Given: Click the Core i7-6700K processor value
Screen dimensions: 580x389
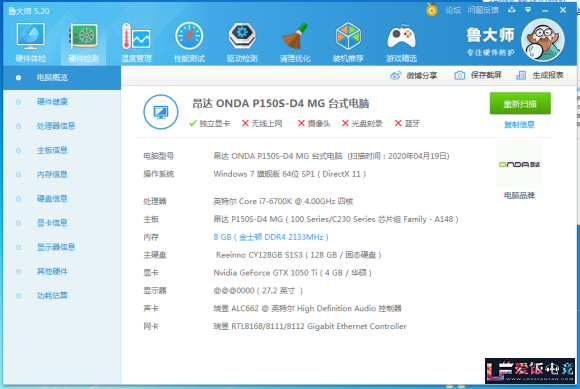Looking at the screenshot, I should pos(283,202).
